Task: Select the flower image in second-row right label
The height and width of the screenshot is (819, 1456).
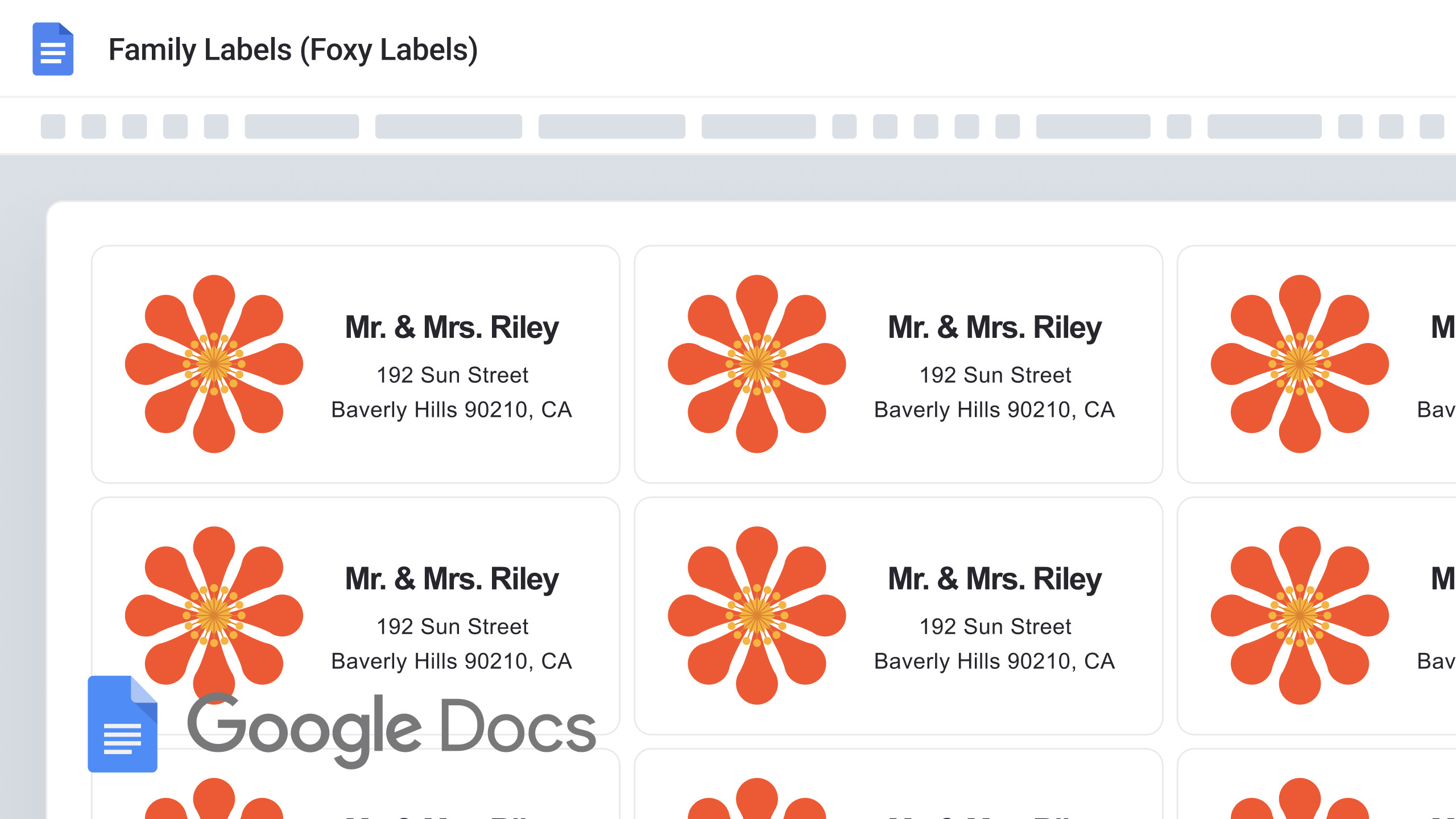Action: 1300,615
